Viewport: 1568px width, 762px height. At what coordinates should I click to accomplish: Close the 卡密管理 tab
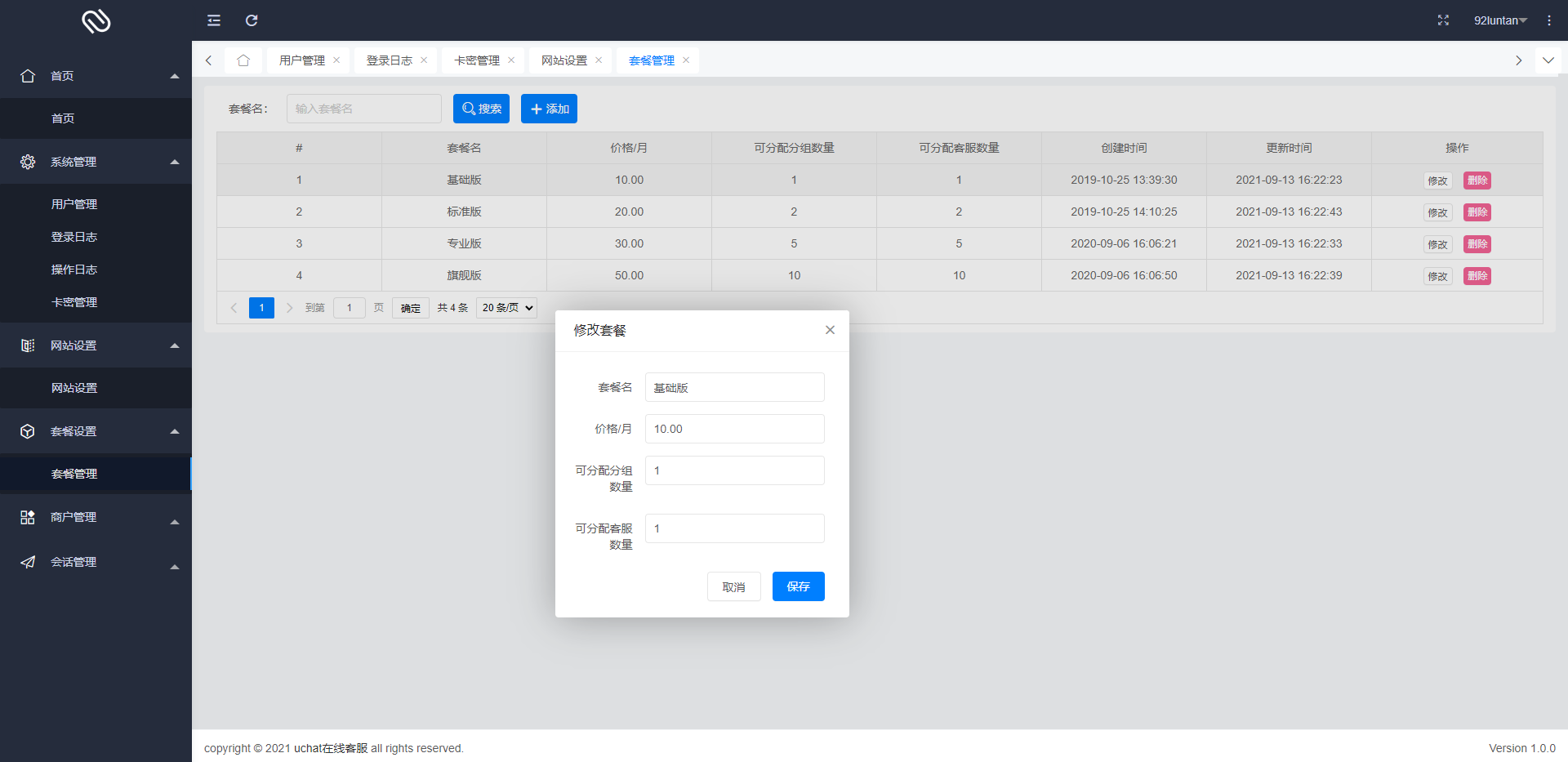pyautogui.click(x=511, y=60)
